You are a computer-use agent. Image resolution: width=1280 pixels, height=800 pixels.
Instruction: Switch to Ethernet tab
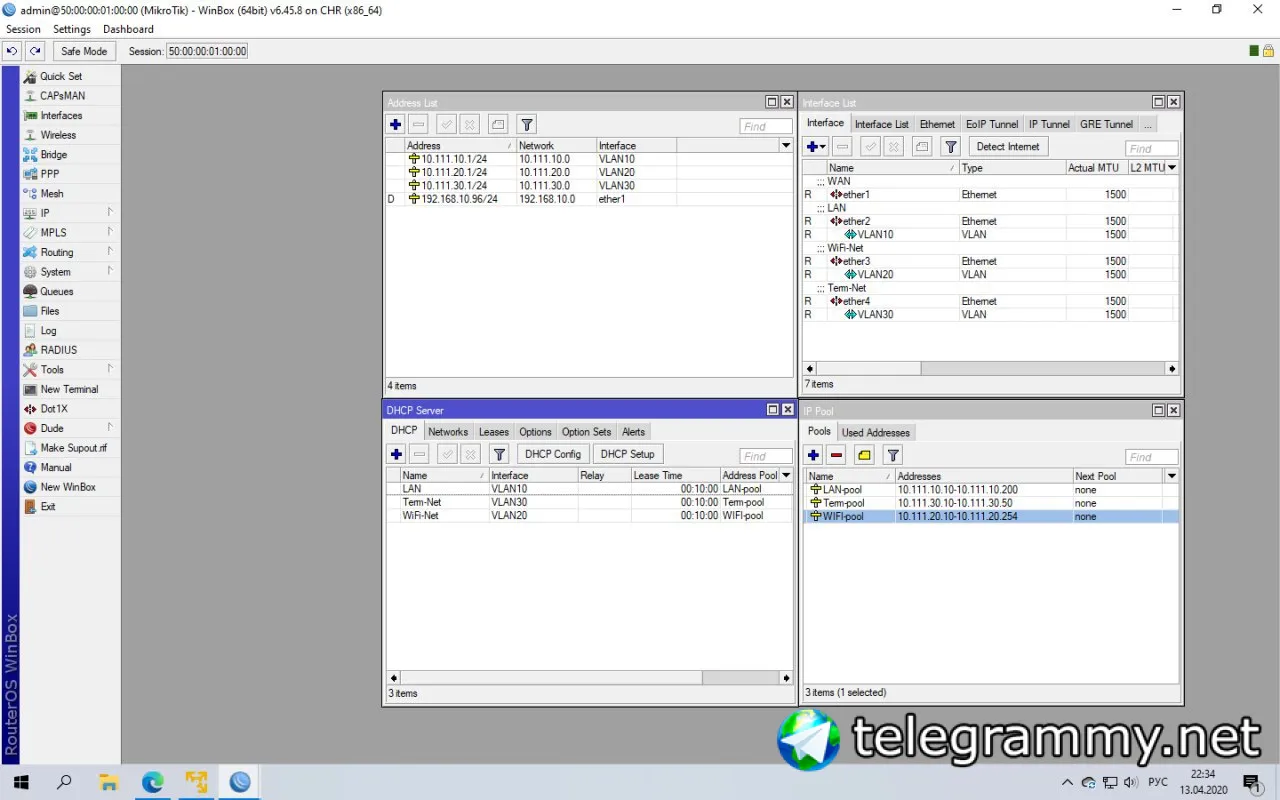938,124
